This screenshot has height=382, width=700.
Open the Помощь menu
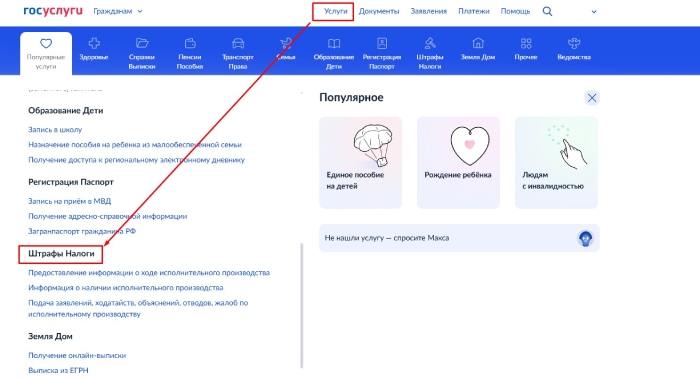pyautogui.click(x=515, y=11)
